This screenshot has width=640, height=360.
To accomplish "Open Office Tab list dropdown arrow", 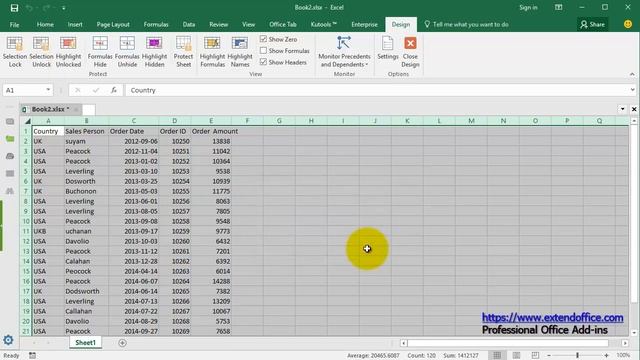I will coord(622,109).
